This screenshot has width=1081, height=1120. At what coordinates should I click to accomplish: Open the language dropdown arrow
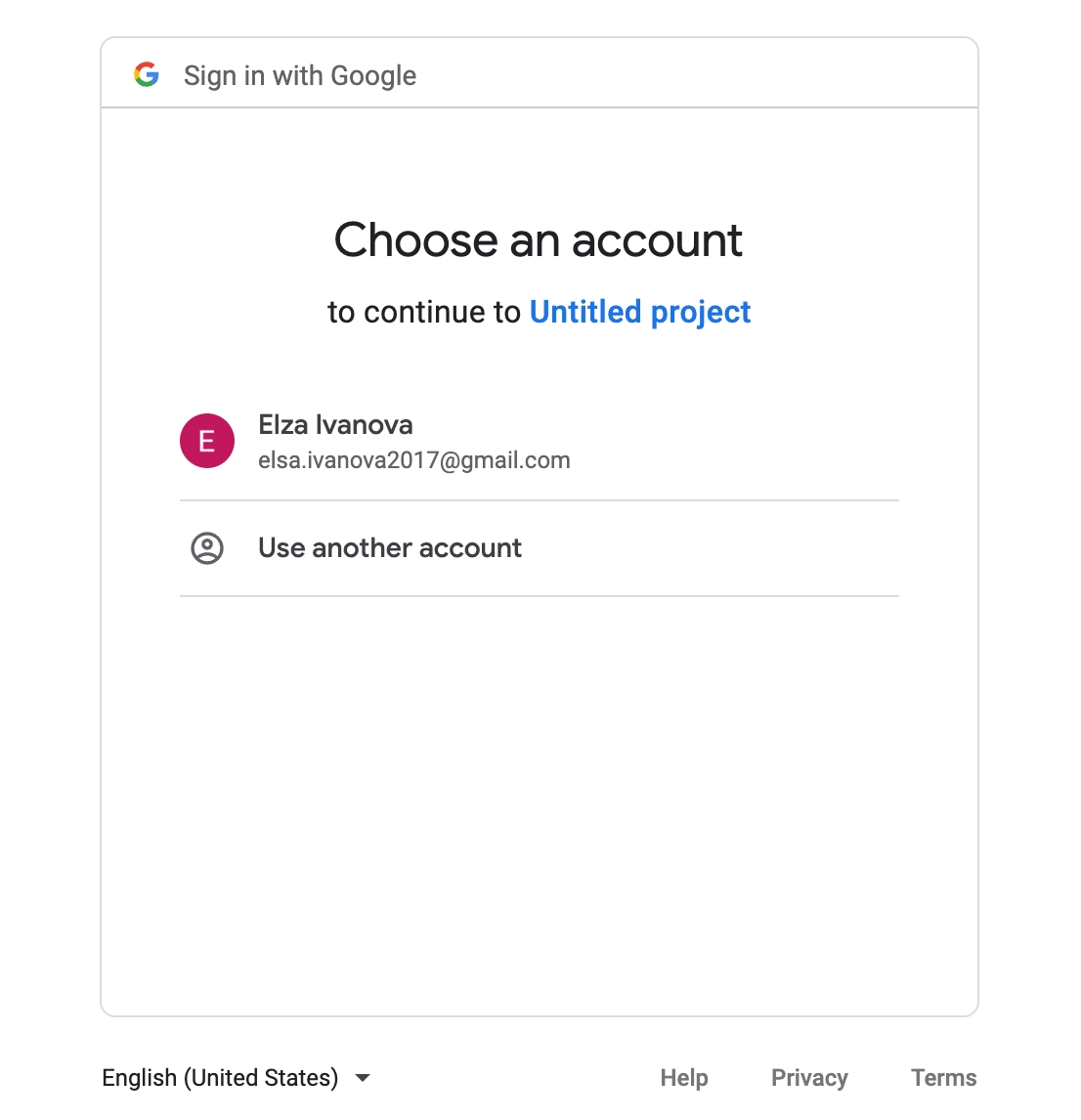point(363,1078)
